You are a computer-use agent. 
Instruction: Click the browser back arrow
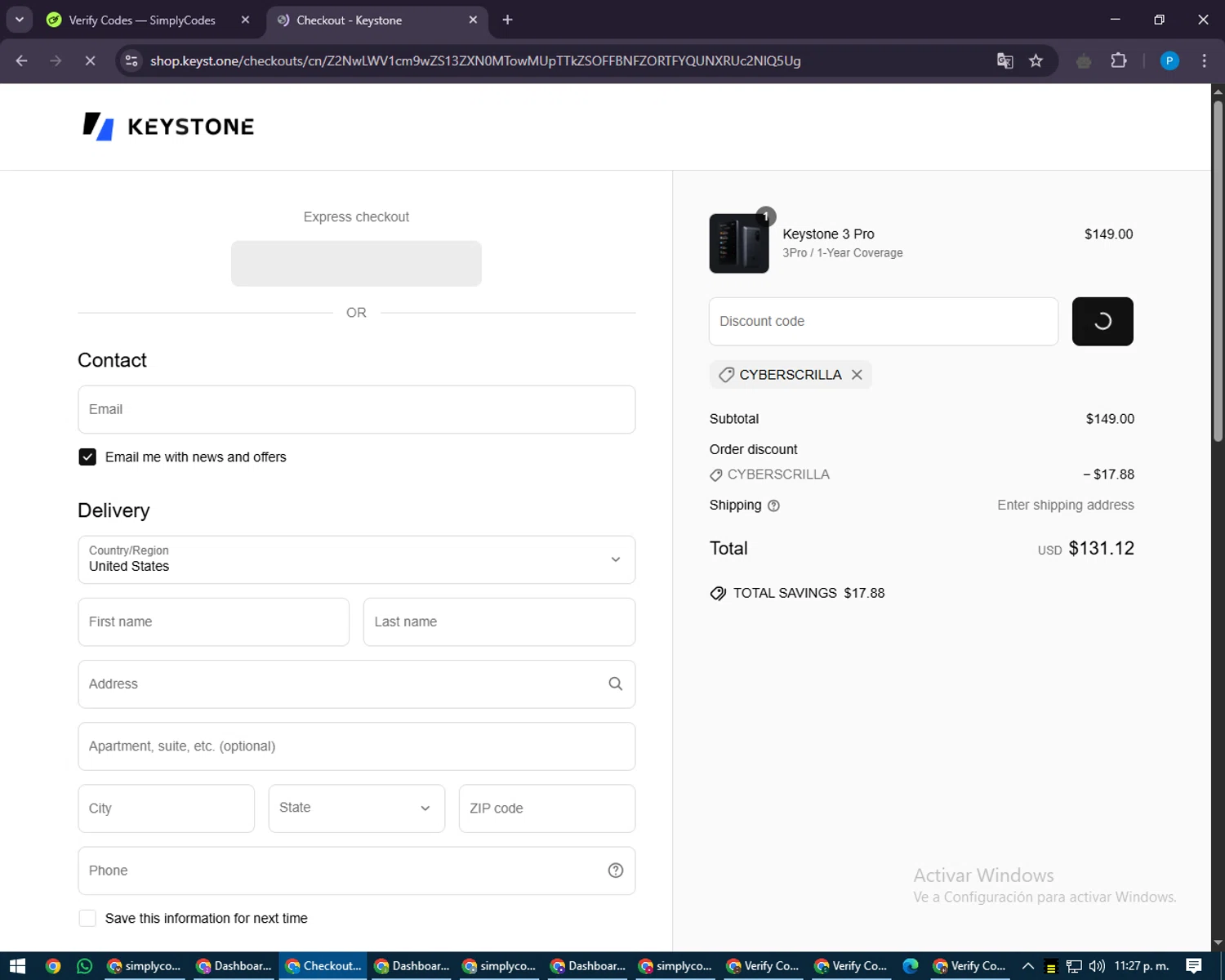[x=22, y=60]
